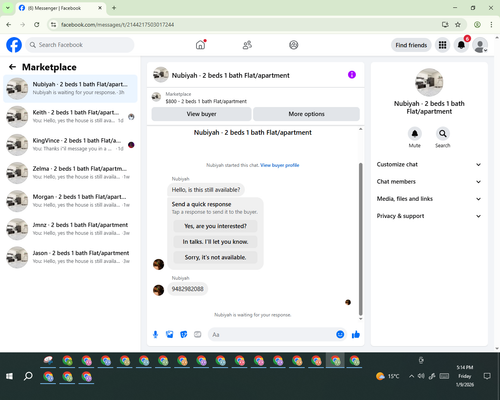Expand Chat members section

[x=429, y=182]
